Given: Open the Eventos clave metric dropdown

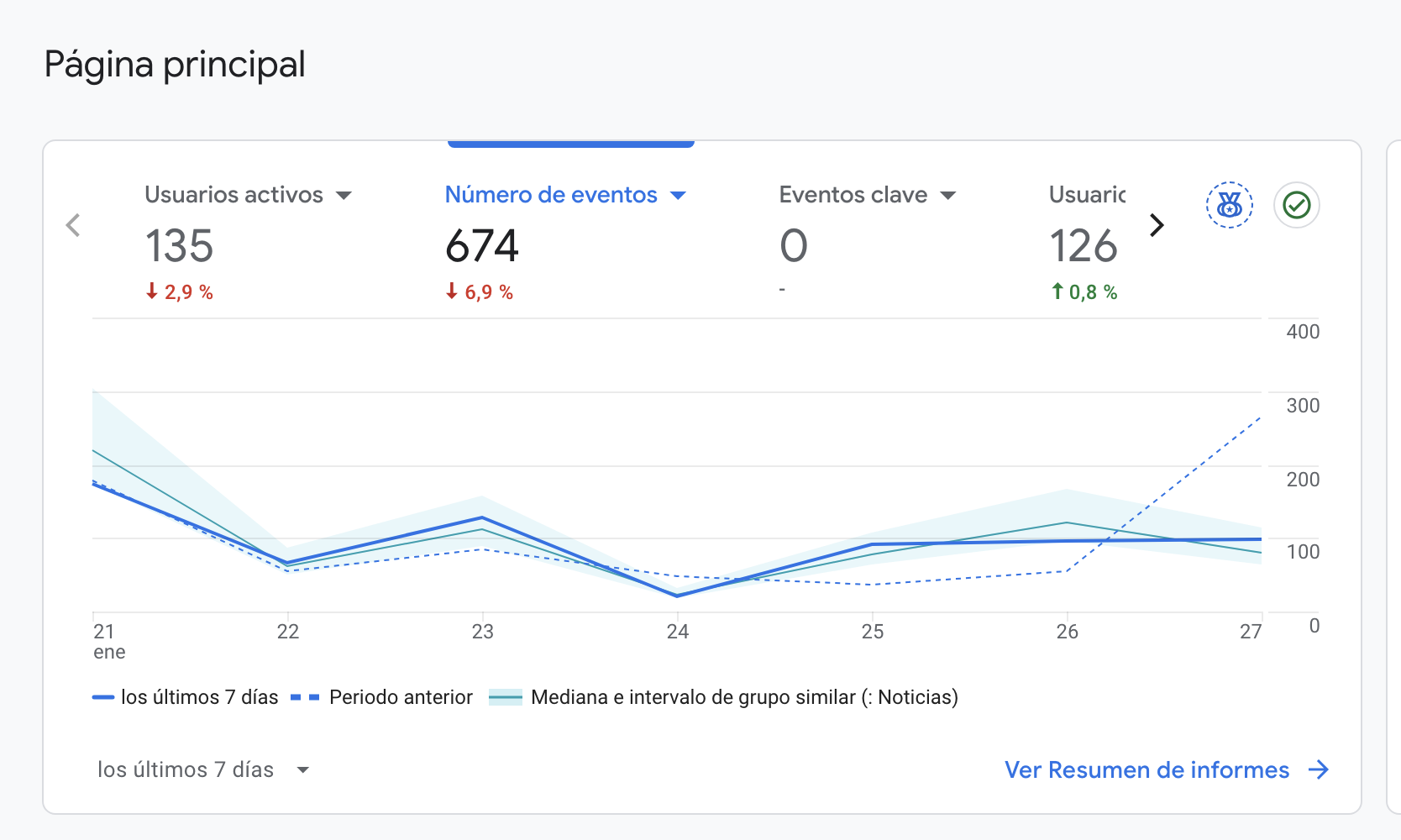Looking at the screenshot, I should click(x=949, y=195).
